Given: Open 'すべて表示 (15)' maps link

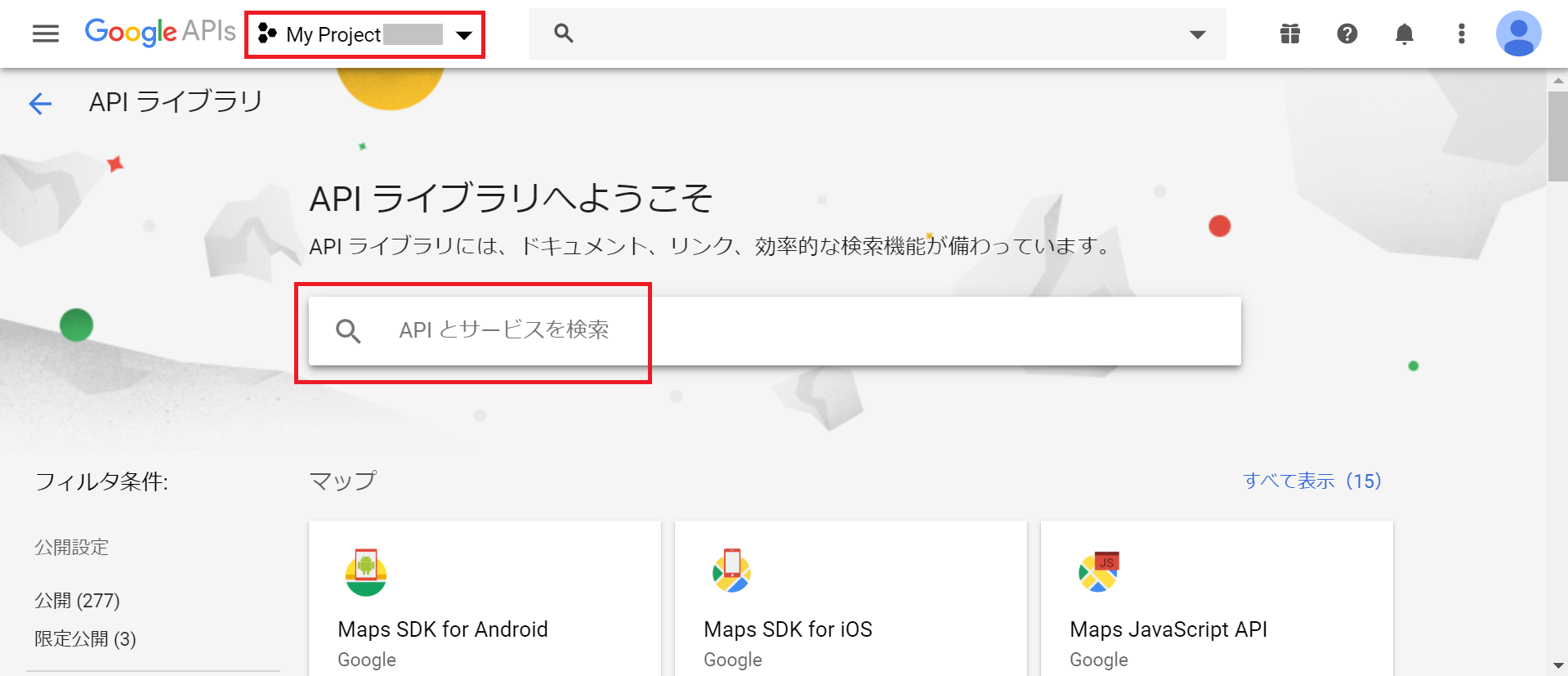Looking at the screenshot, I should click(1312, 481).
